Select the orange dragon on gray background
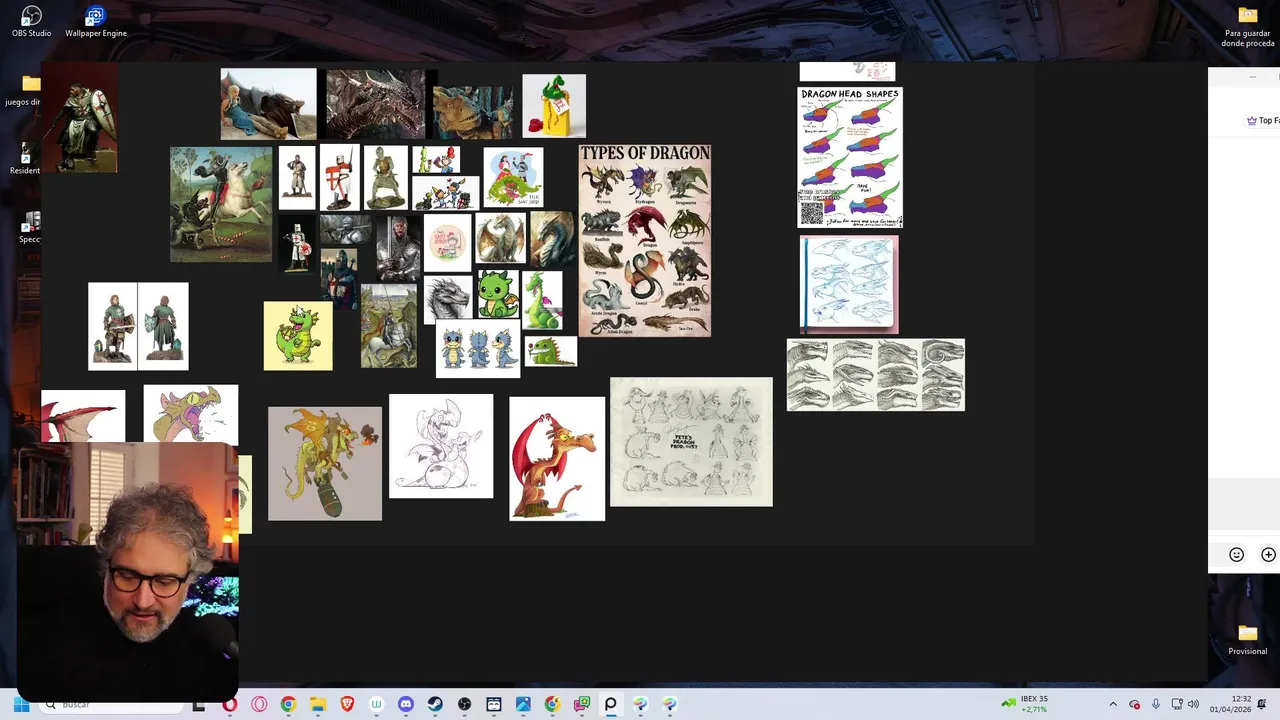1280x720 pixels. click(325, 463)
